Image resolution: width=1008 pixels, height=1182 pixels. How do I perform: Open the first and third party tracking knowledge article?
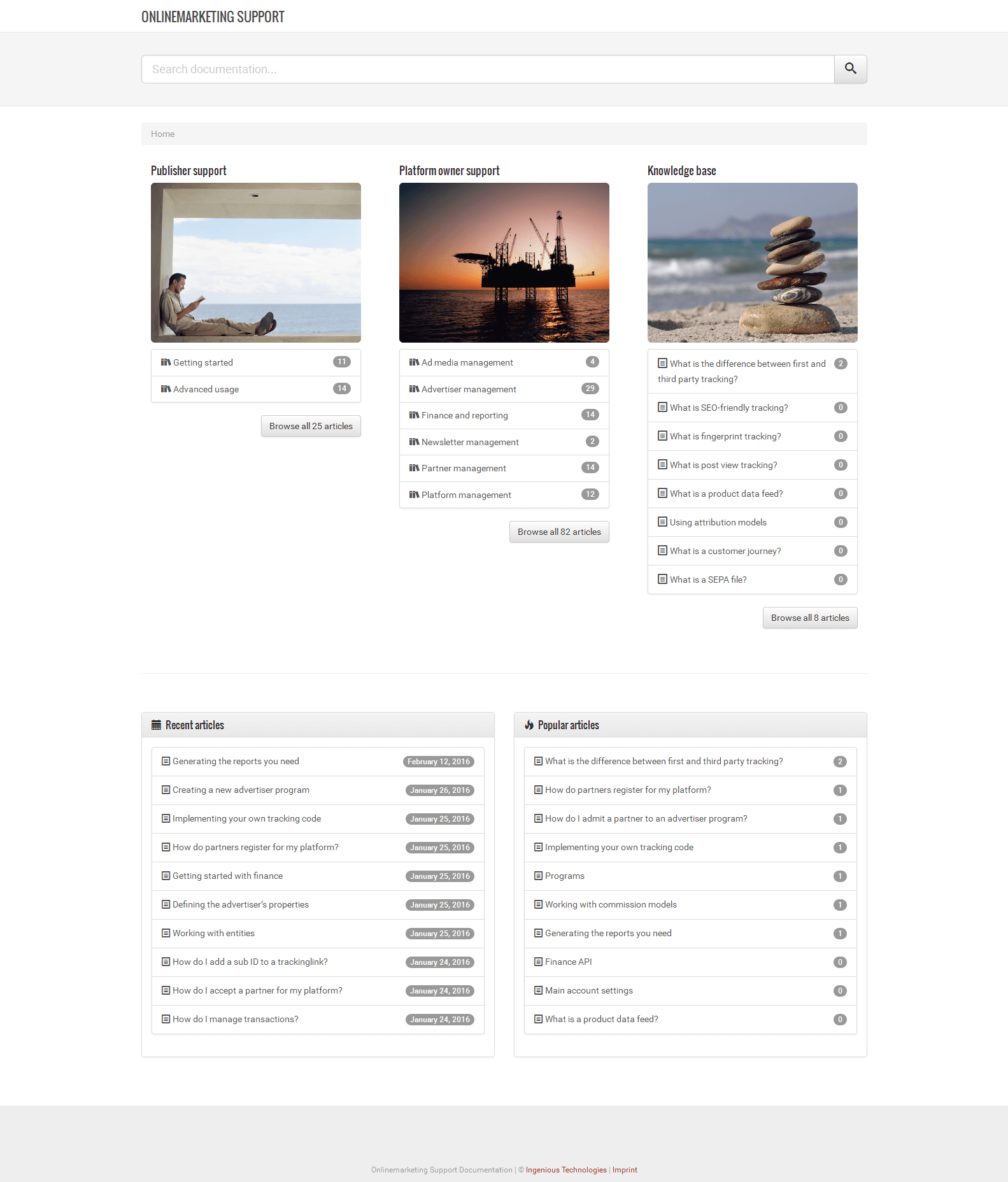coord(753,371)
